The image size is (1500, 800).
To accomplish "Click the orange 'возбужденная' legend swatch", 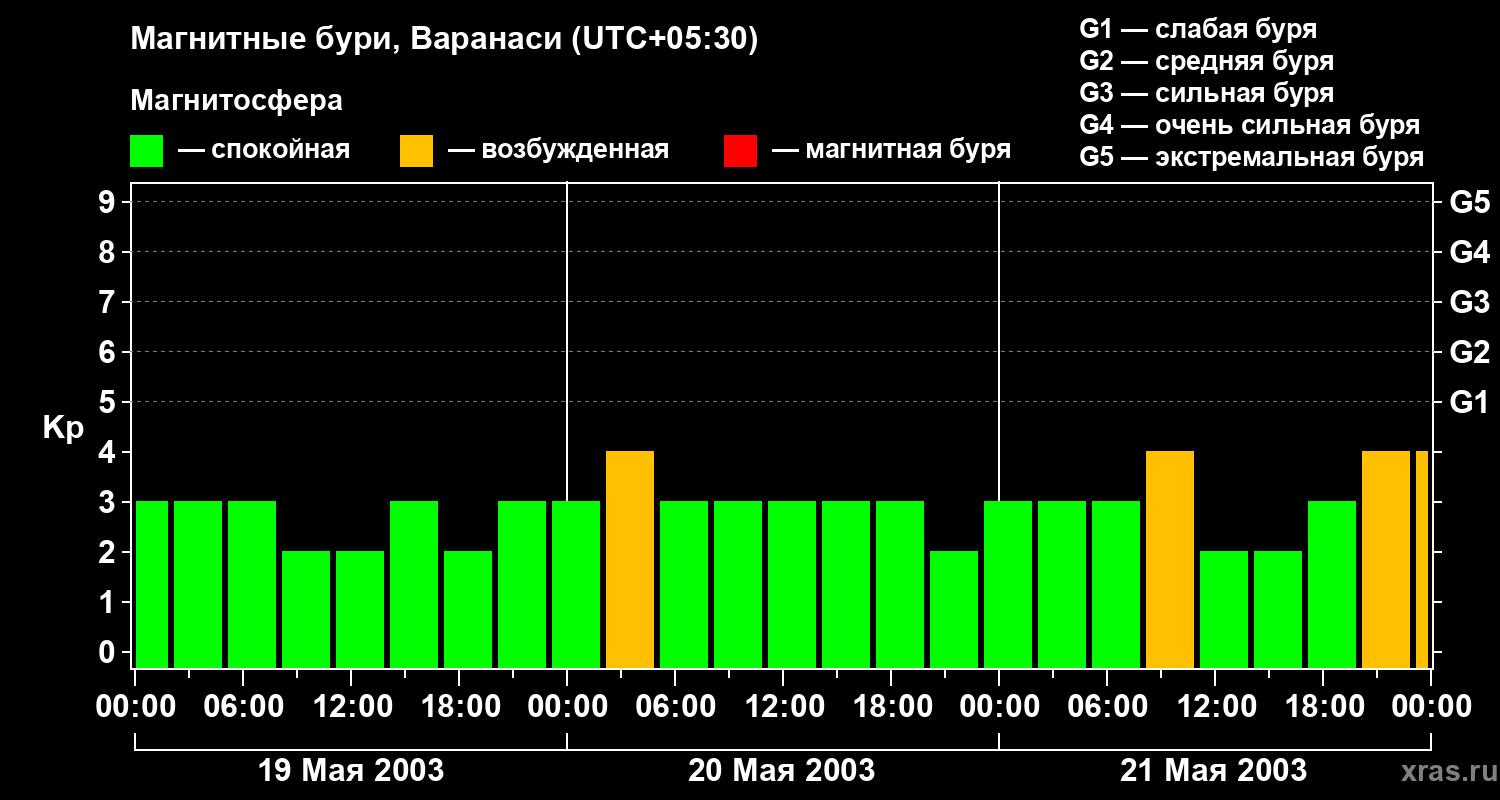I will [416, 151].
